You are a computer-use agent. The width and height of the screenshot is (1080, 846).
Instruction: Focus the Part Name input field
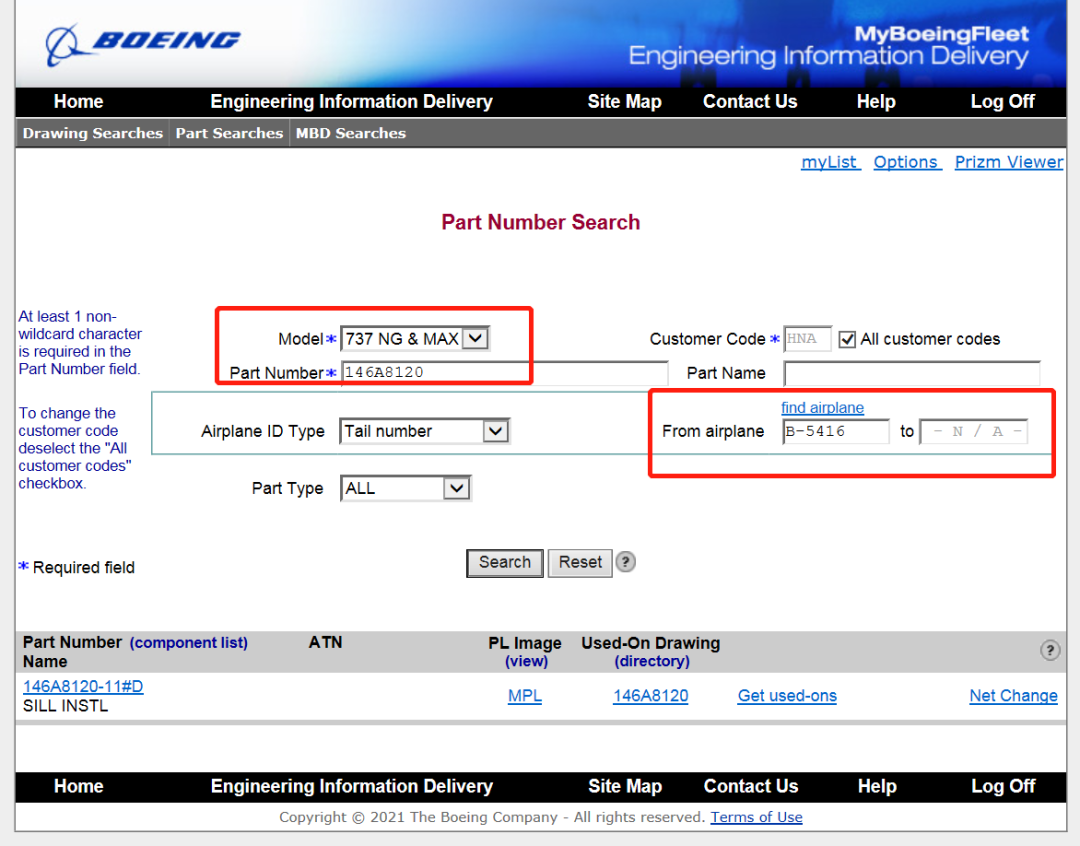click(x=912, y=373)
